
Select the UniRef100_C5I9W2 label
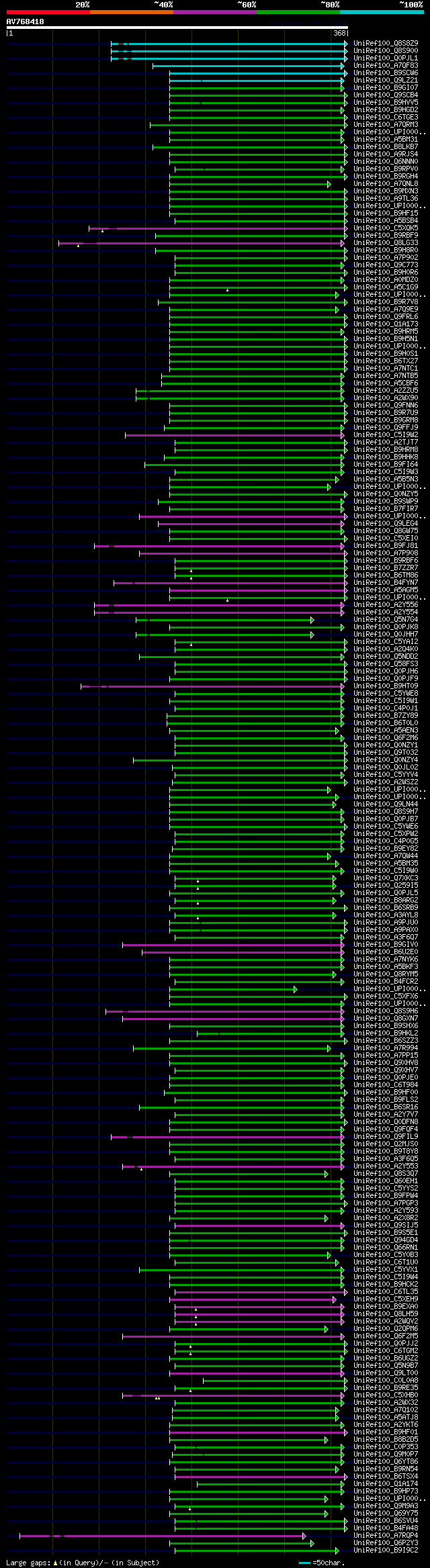point(386,434)
